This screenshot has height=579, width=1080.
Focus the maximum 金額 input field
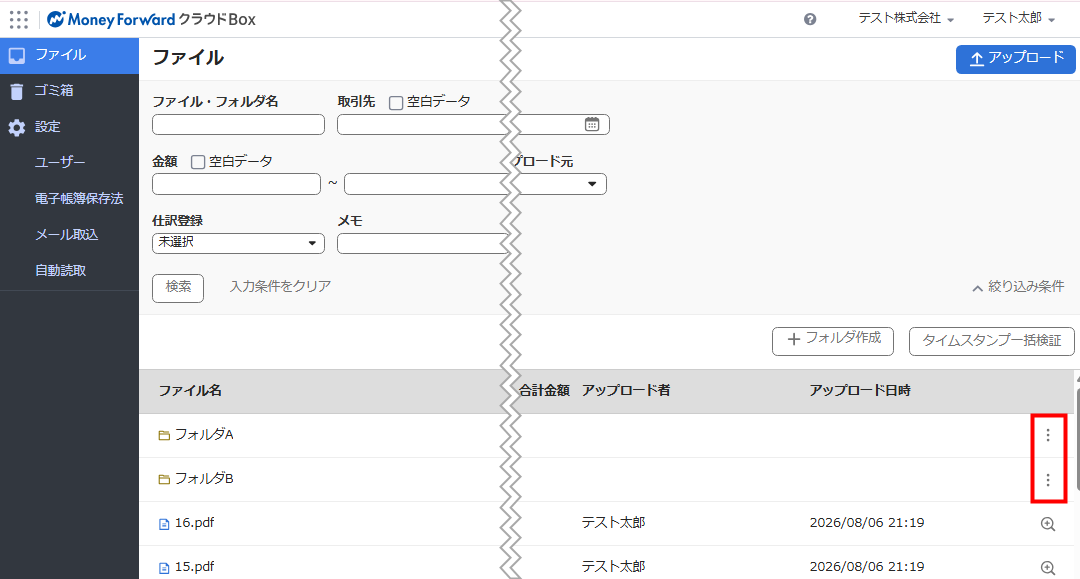click(x=426, y=184)
